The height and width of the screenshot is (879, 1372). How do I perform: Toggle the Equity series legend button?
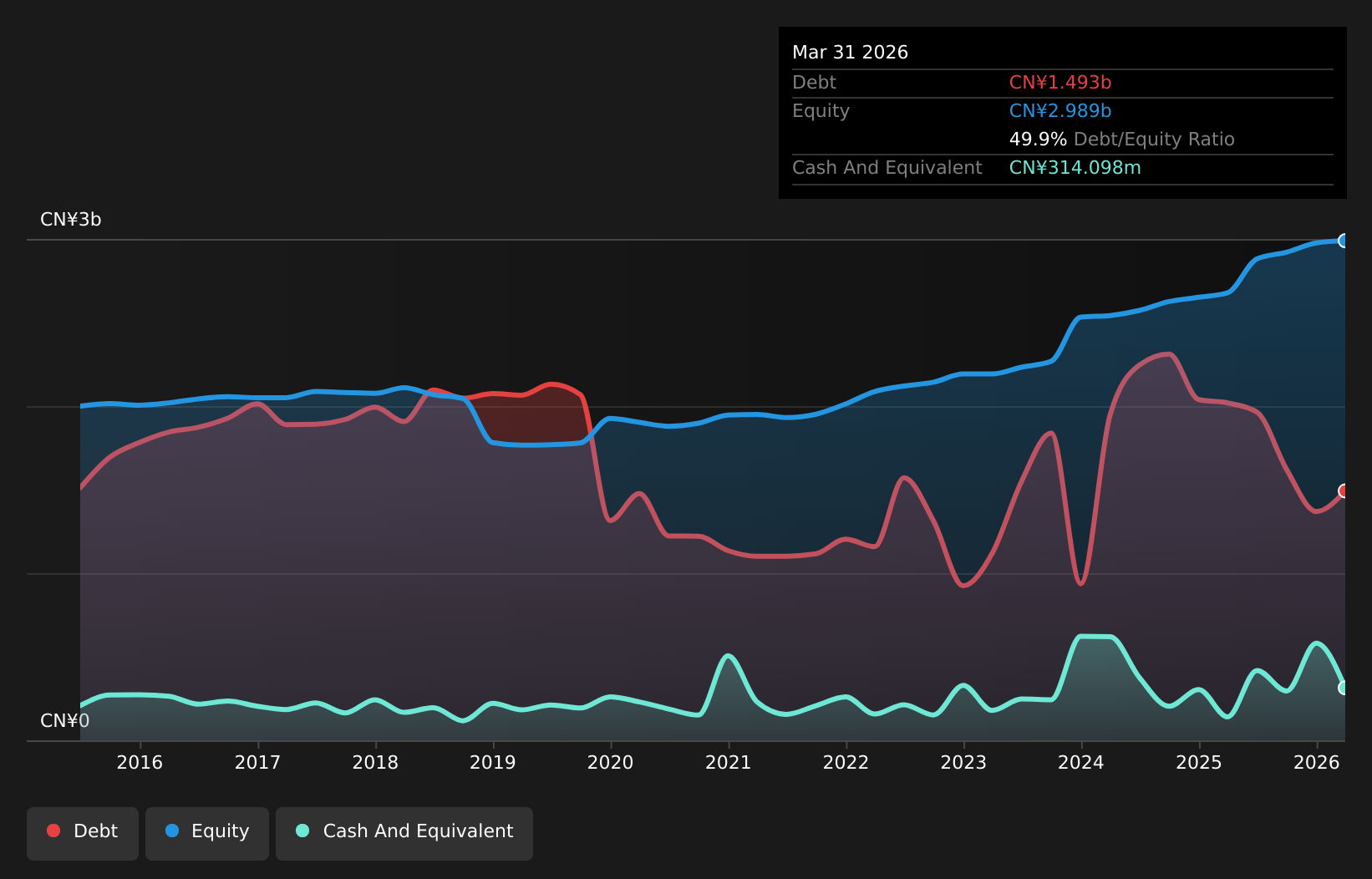[207, 833]
